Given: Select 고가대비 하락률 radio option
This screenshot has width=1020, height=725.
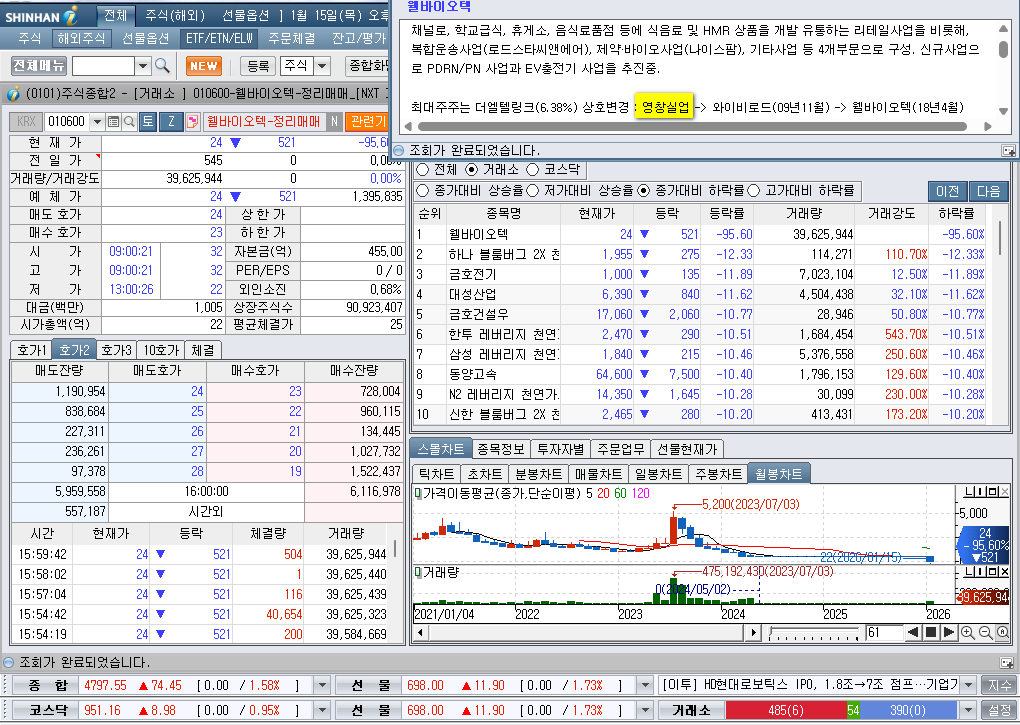Looking at the screenshot, I should point(754,191).
